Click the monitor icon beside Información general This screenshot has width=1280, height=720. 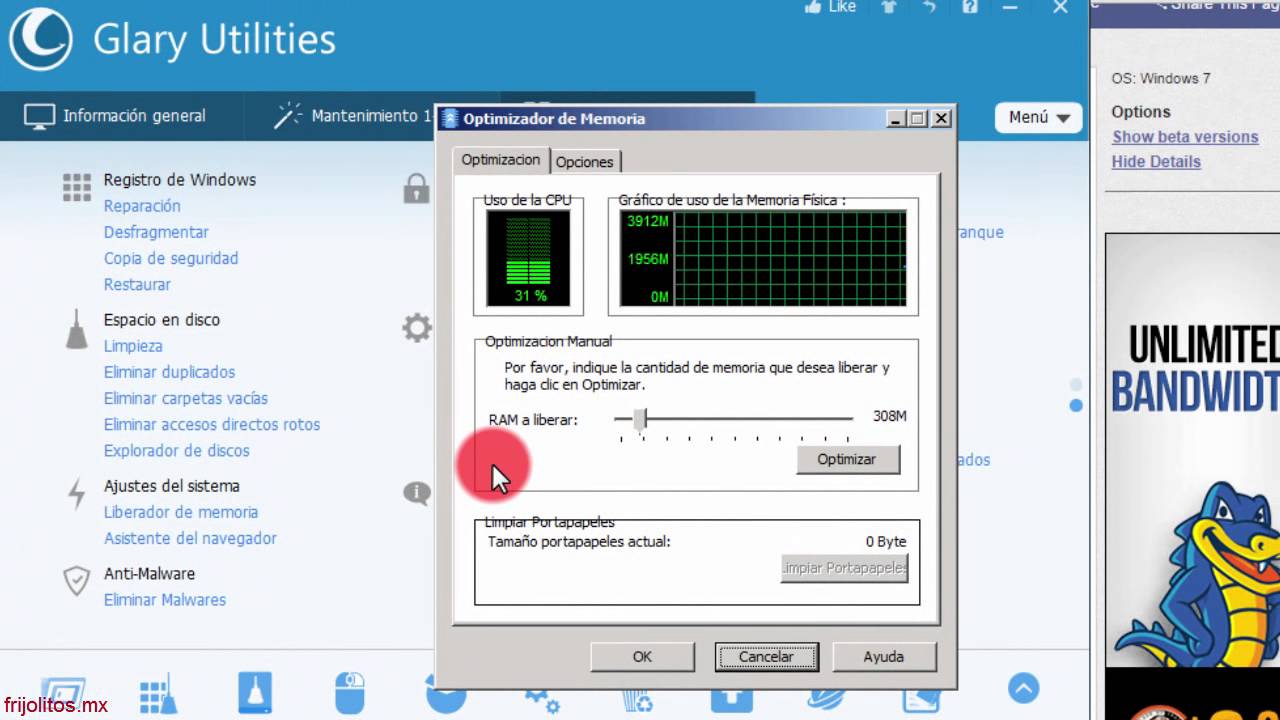39,116
